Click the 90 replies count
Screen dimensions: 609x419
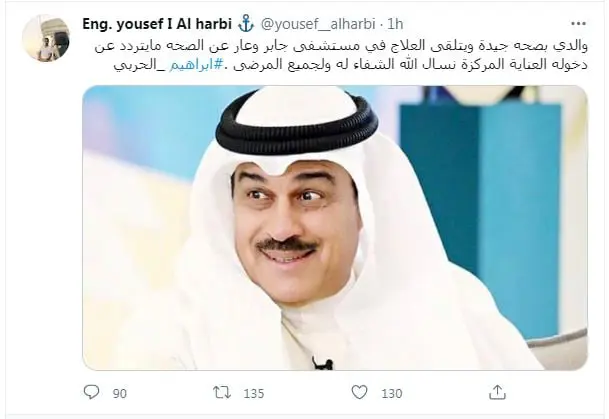coord(120,393)
